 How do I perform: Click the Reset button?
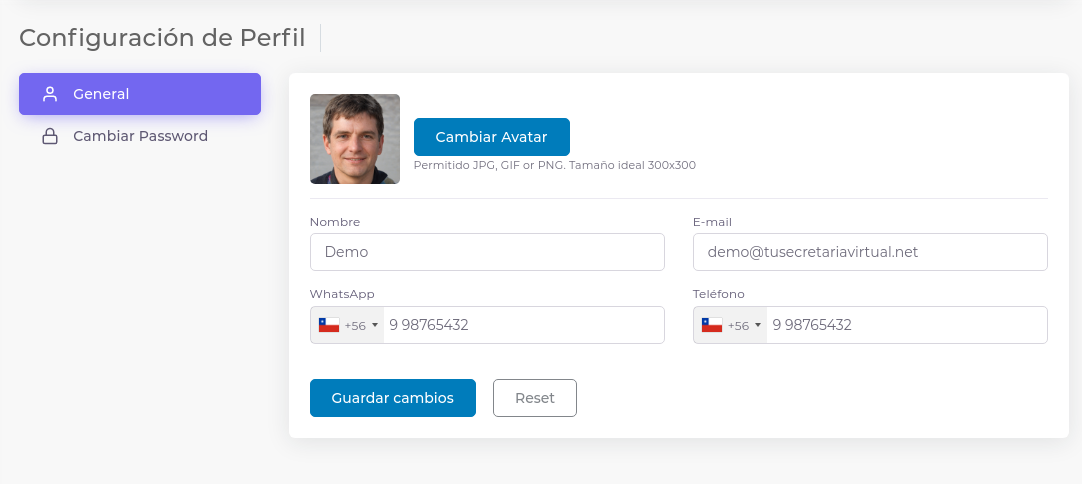[534, 398]
